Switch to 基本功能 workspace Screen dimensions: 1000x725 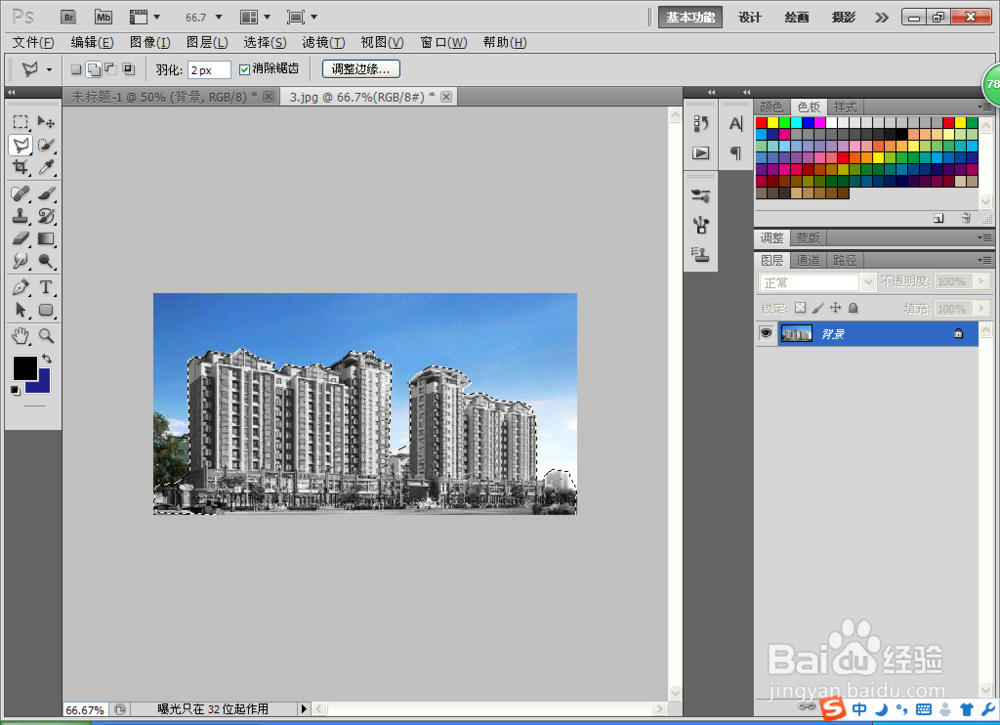[691, 17]
